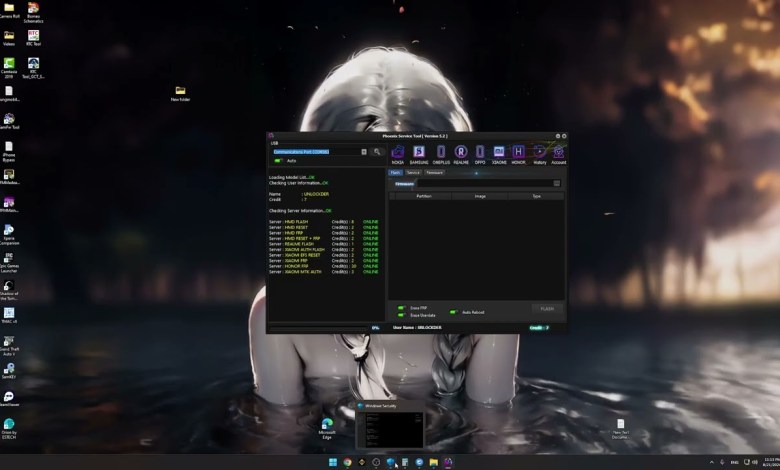This screenshot has height=470, width=780.
Task: Expand the Communications Port dropdown
Action: coord(364,152)
